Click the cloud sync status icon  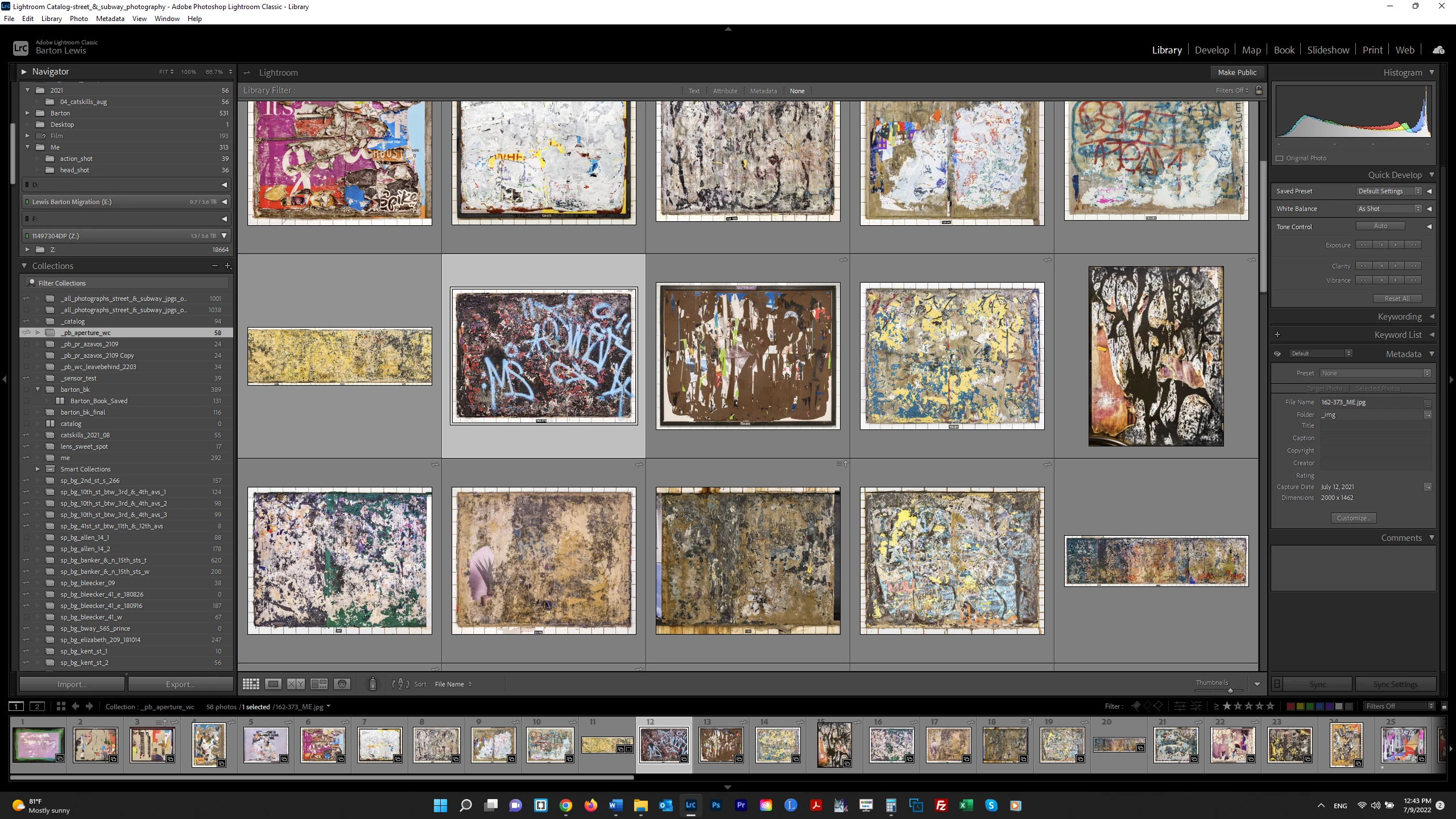click(1439, 50)
